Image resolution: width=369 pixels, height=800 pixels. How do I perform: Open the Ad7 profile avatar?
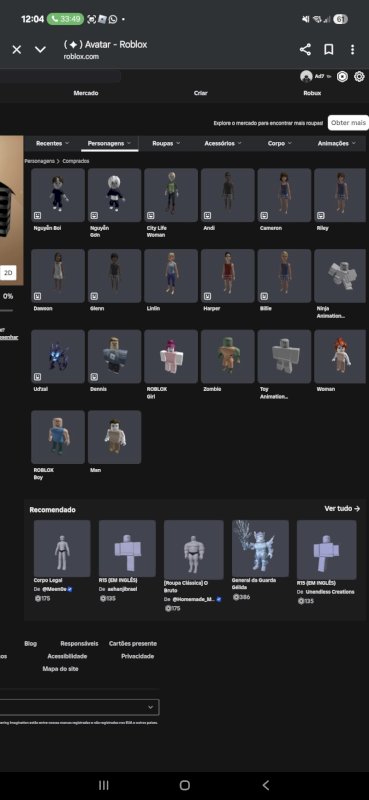click(306, 77)
